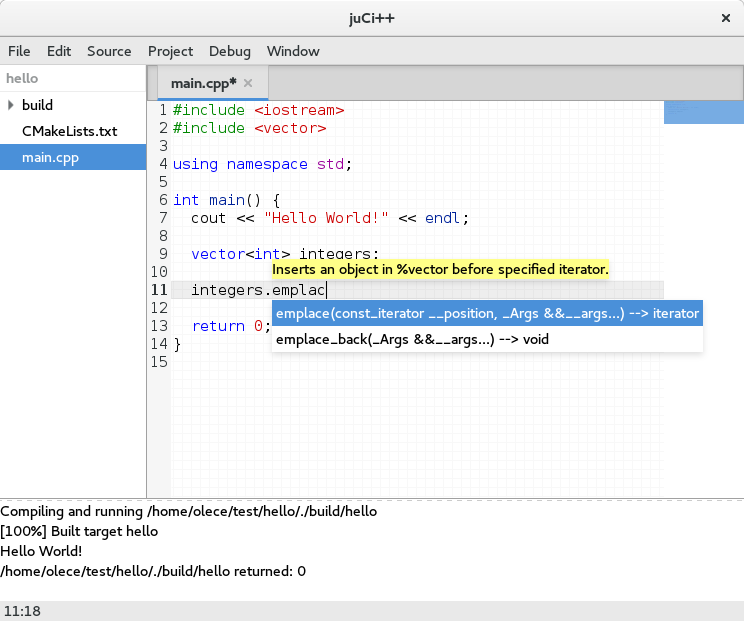Click the build folder entry

coord(37,105)
